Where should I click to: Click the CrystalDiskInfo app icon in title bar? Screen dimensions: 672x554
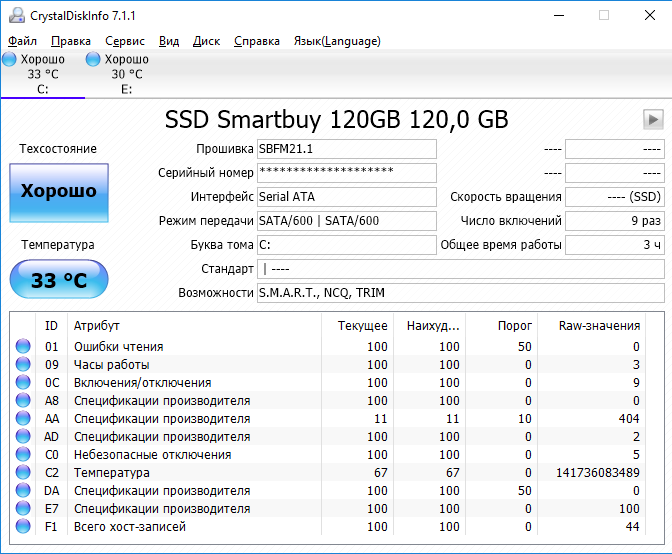point(17,16)
